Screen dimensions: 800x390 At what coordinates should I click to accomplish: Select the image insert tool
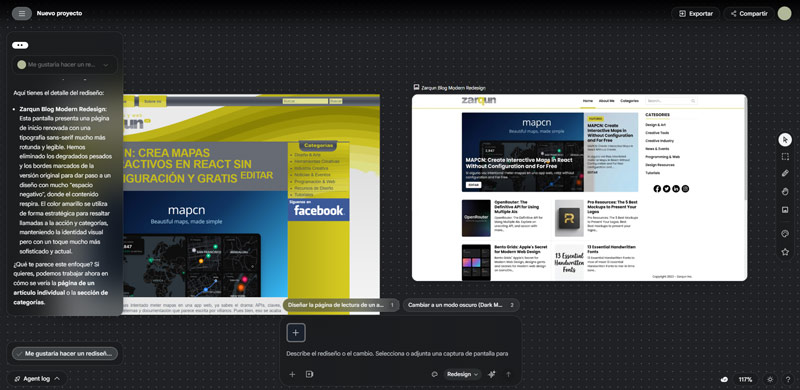click(x=785, y=209)
